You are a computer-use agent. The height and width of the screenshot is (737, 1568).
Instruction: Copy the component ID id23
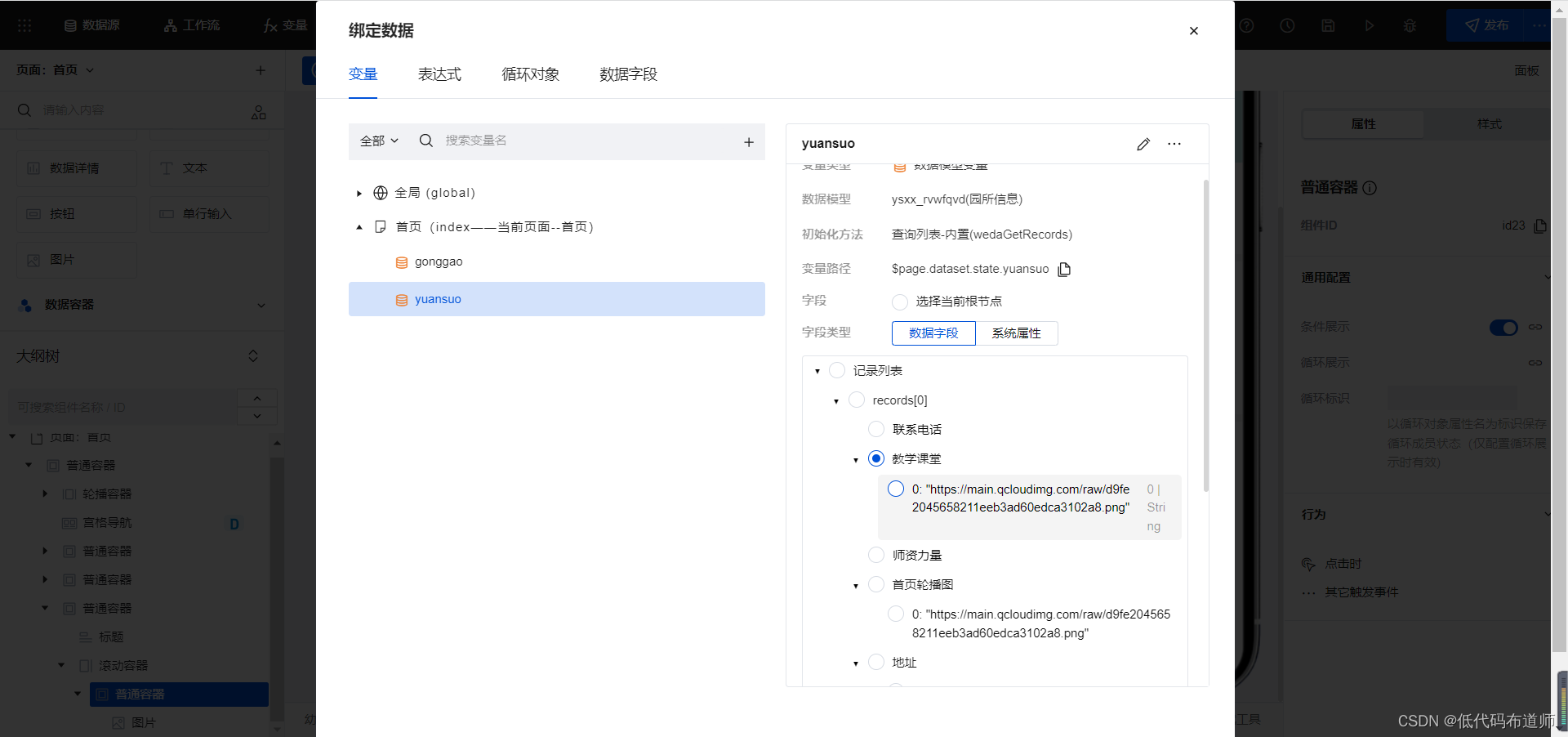(1539, 226)
